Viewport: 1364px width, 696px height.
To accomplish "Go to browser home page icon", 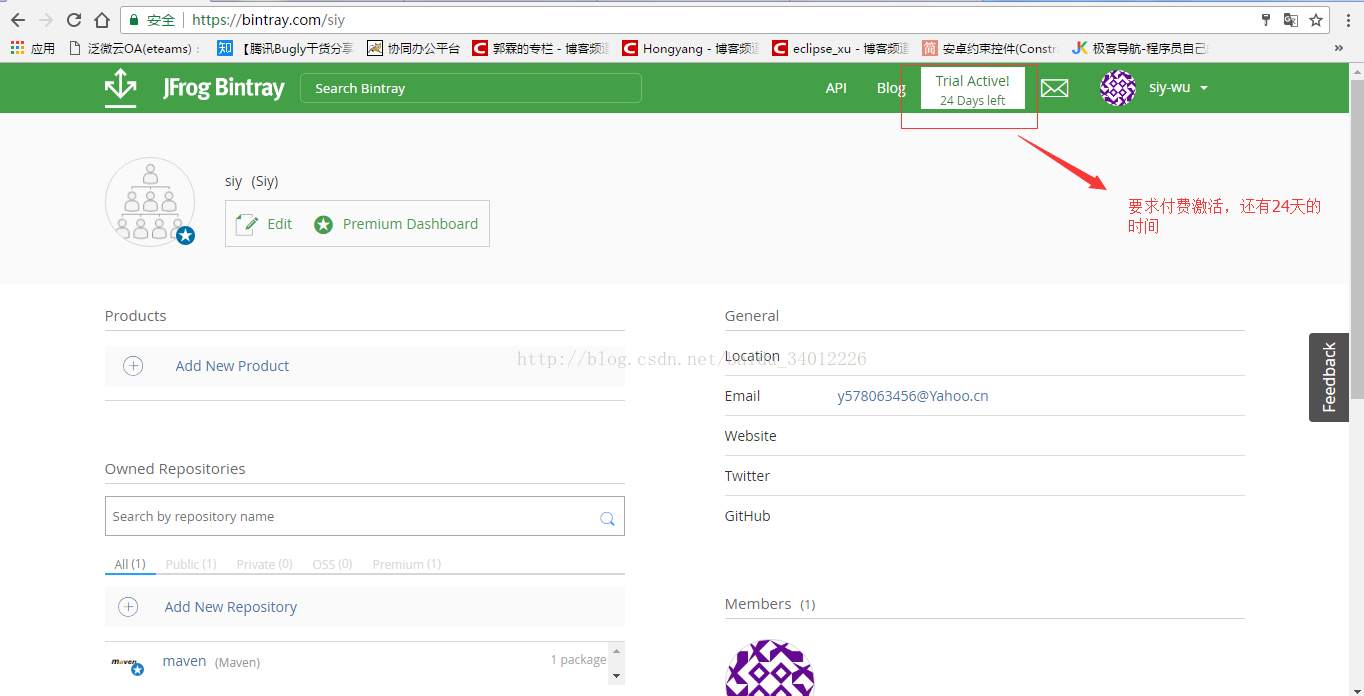I will [102, 20].
